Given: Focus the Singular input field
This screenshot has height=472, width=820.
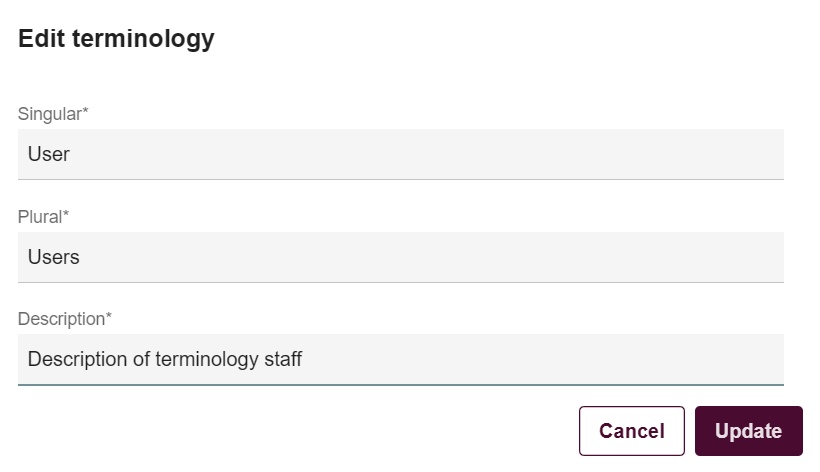Looking at the screenshot, I should pyautogui.click(x=400, y=154).
